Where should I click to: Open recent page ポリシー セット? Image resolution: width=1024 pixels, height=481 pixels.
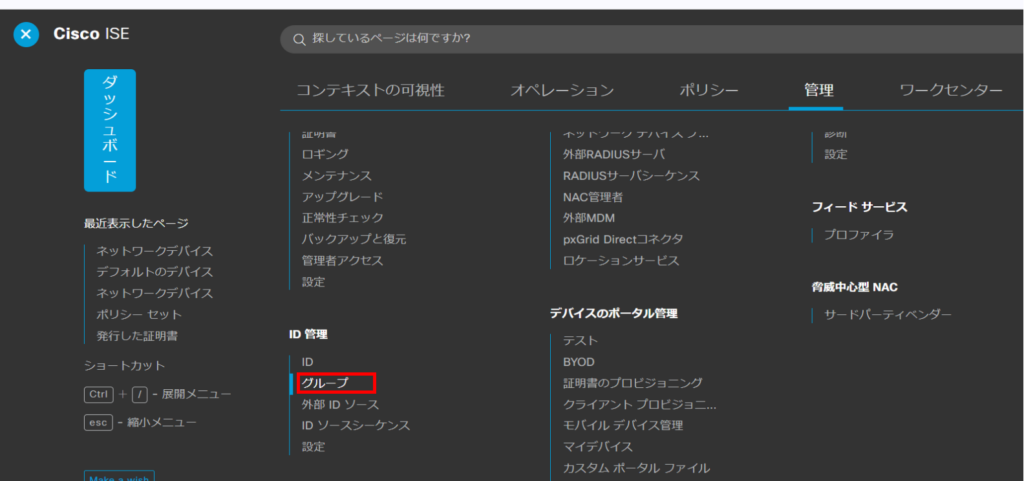point(139,314)
